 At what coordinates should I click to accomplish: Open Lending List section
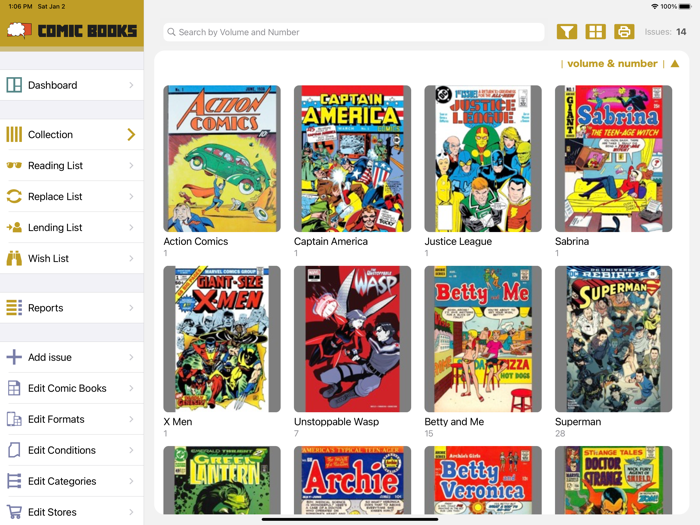[x=72, y=227]
